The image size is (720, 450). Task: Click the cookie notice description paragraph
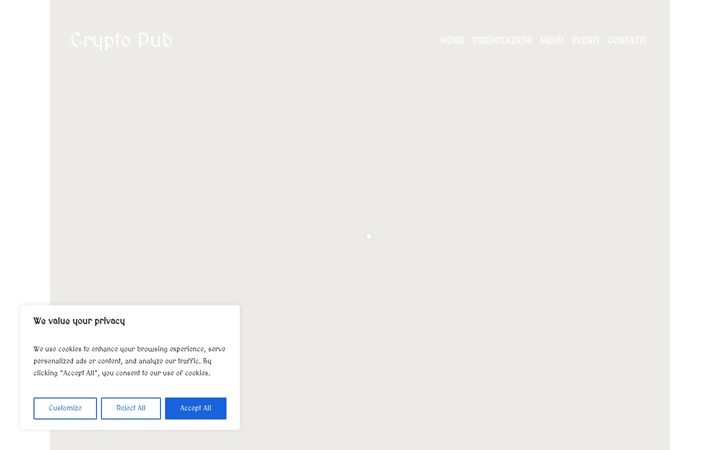(x=129, y=361)
